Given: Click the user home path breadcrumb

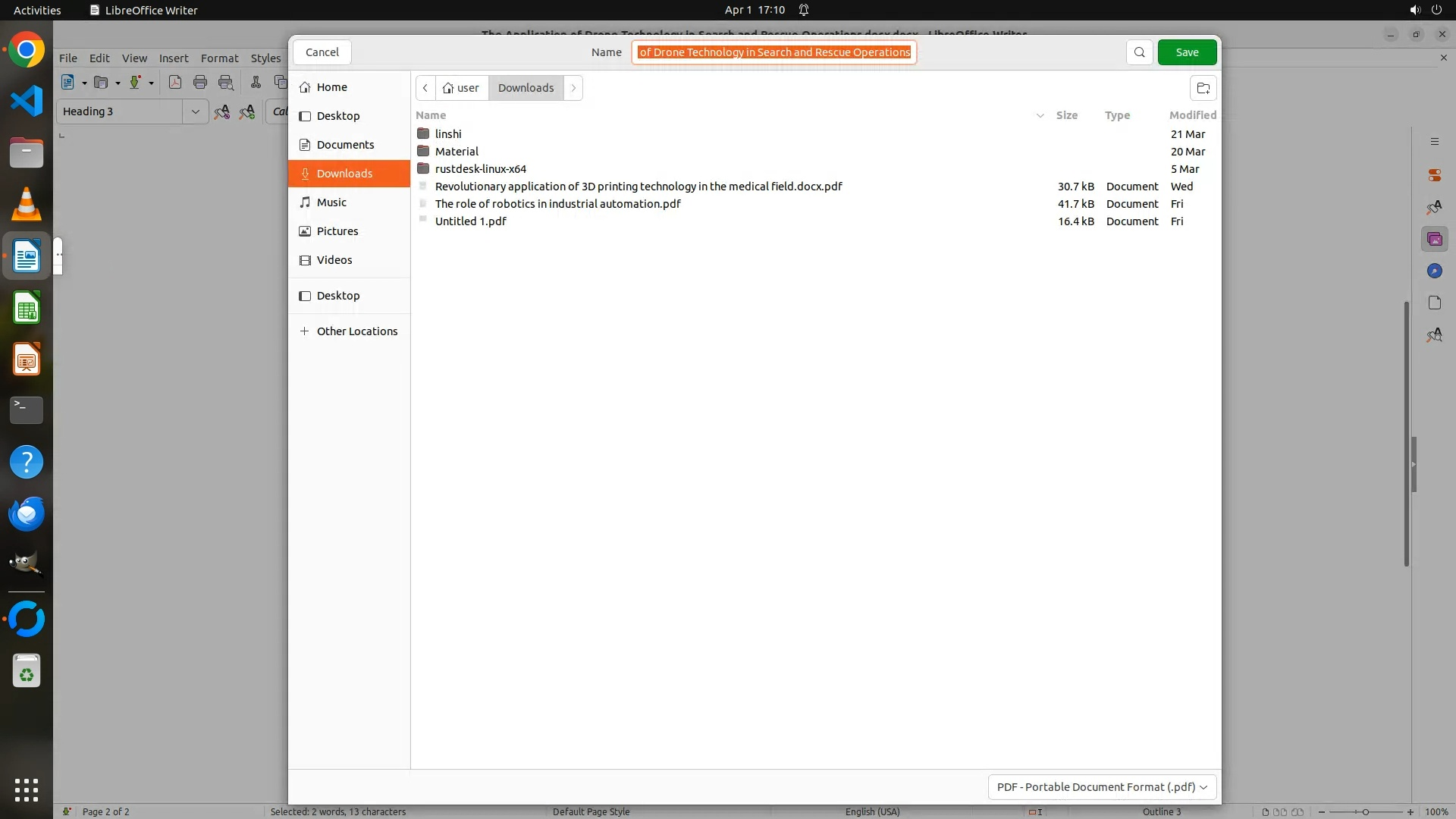Looking at the screenshot, I should coord(461,88).
